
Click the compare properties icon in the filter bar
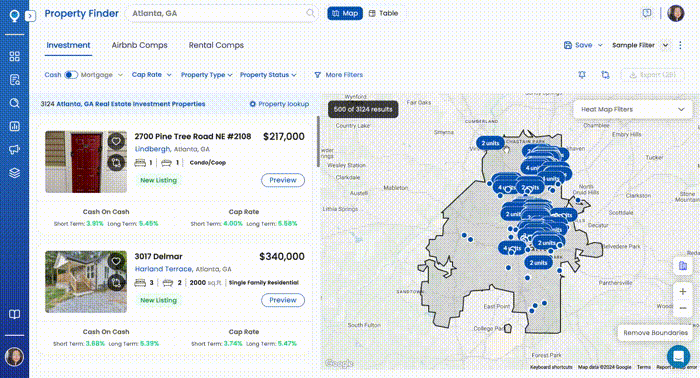pyautogui.click(x=605, y=75)
